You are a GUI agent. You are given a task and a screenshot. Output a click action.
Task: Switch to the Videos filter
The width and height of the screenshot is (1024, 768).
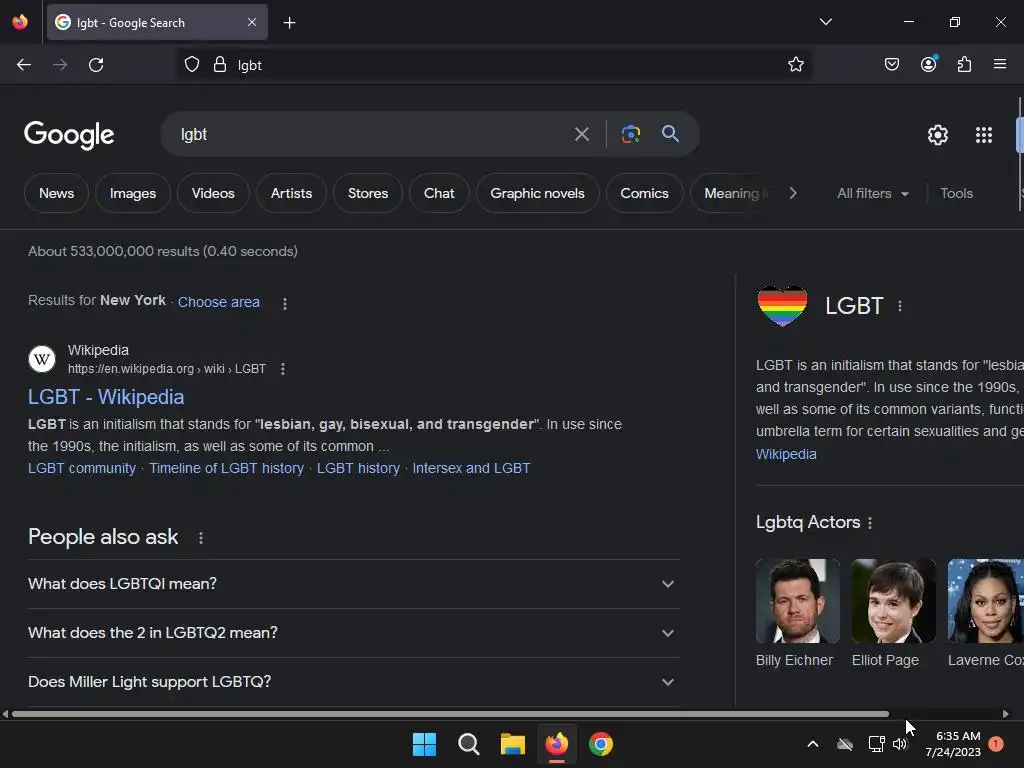(213, 193)
